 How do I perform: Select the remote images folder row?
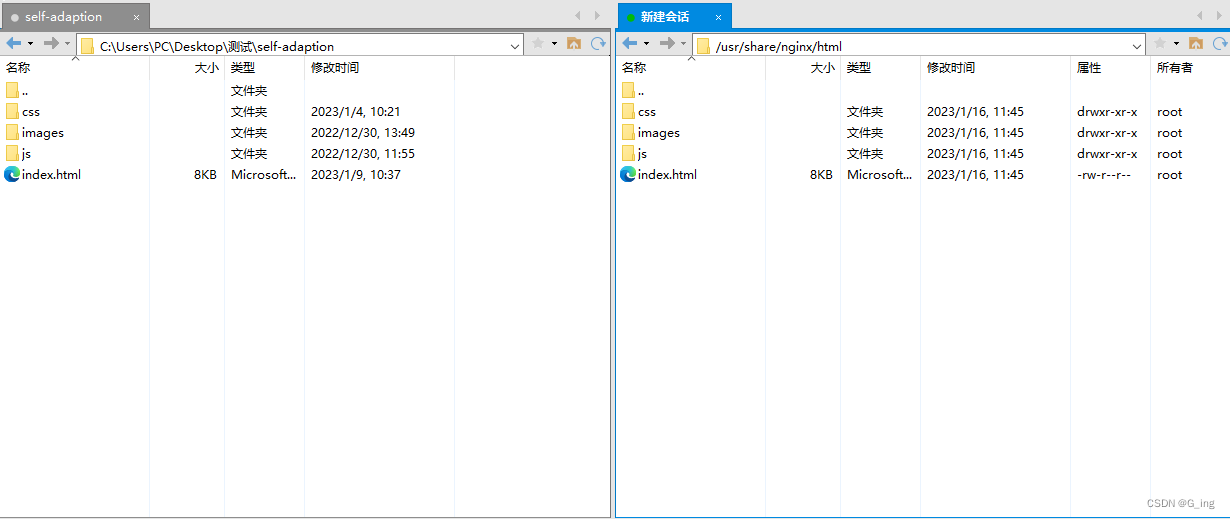click(x=658, y=133)
